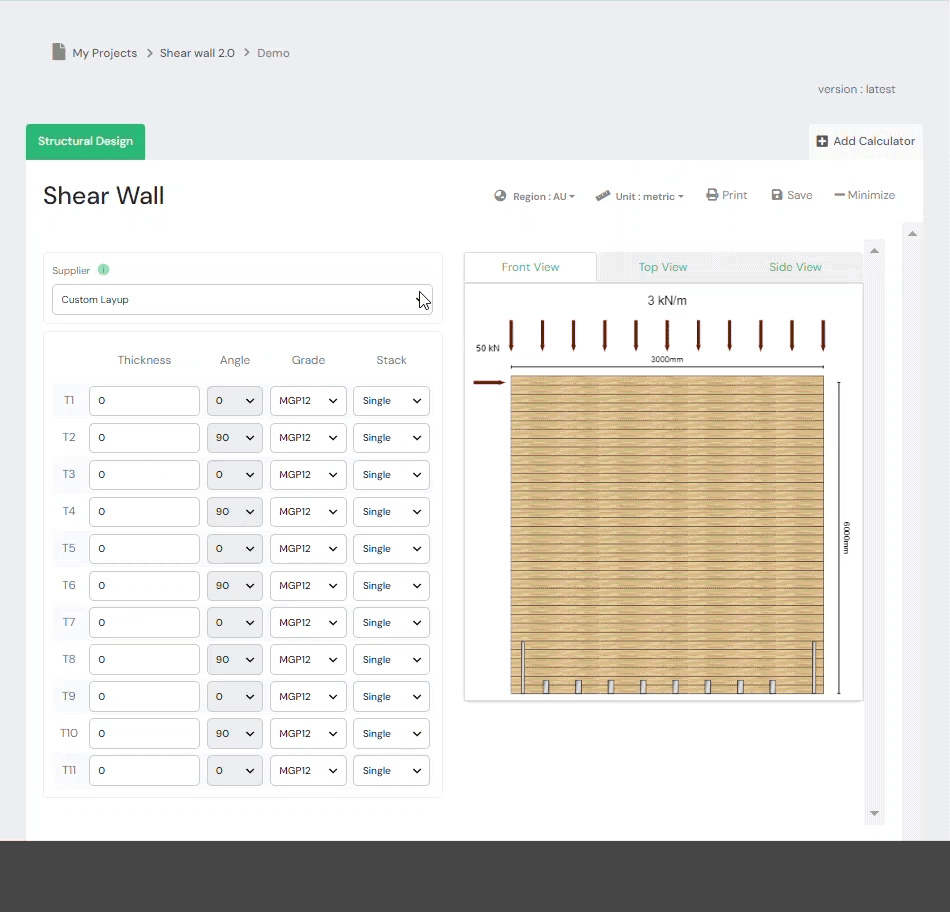Click the preview panel scroll up arrow

(x=874, y=250)
